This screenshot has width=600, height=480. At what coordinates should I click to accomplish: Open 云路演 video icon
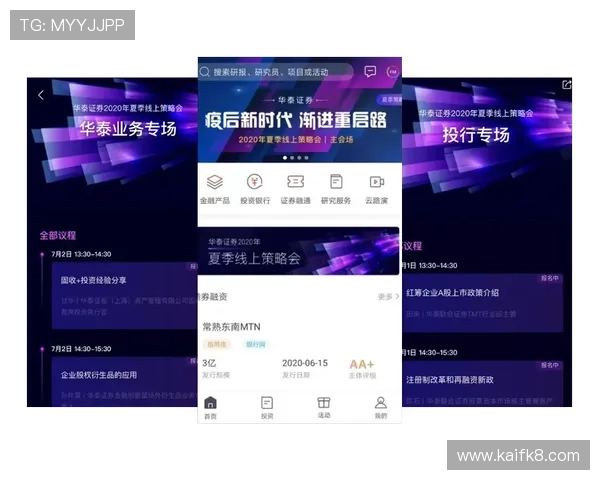tap(377, 182)
